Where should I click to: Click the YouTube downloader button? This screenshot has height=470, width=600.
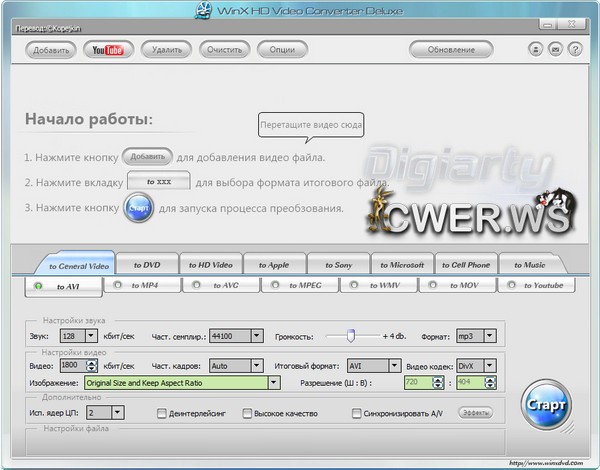click(x=108, y=49)
